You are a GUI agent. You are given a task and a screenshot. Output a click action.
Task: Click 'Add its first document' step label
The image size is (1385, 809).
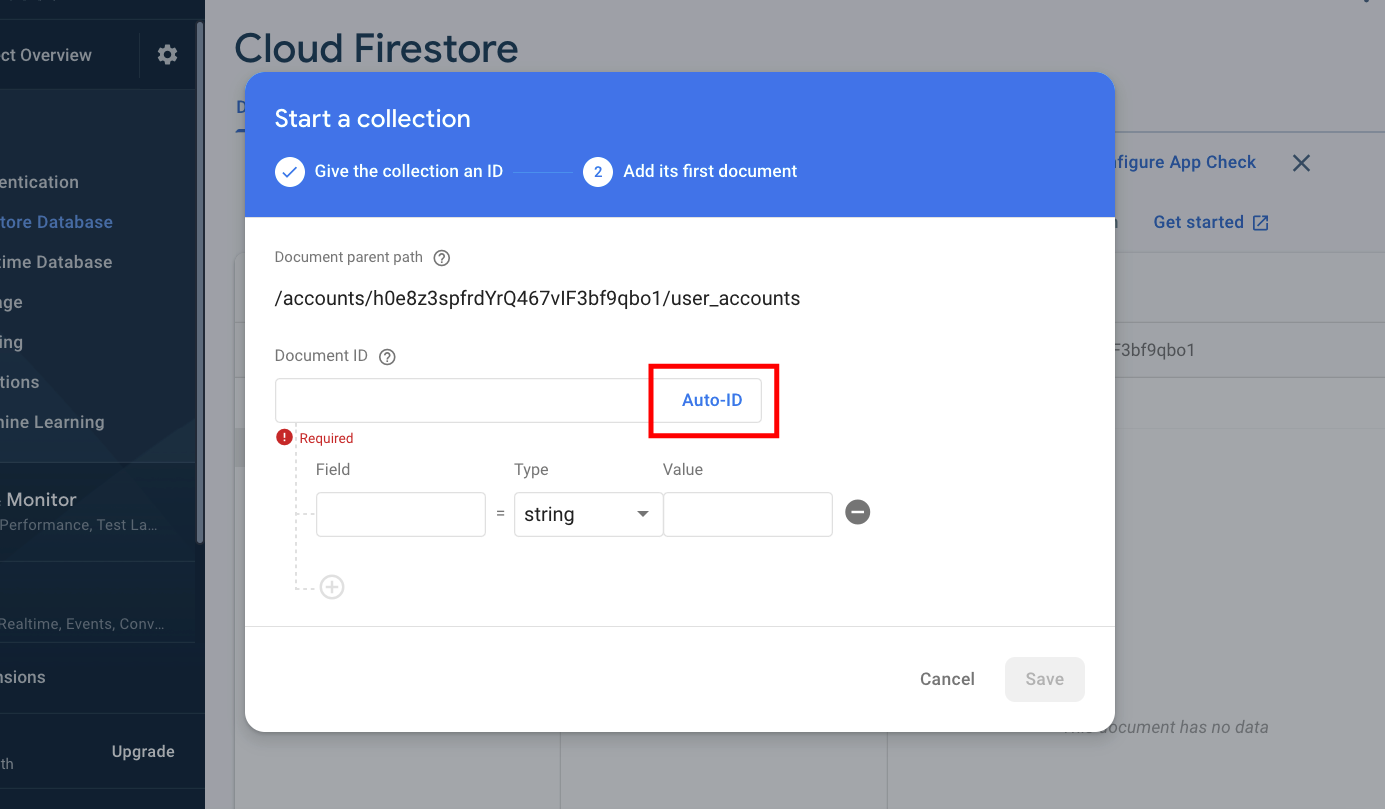[x=710, y=171]
